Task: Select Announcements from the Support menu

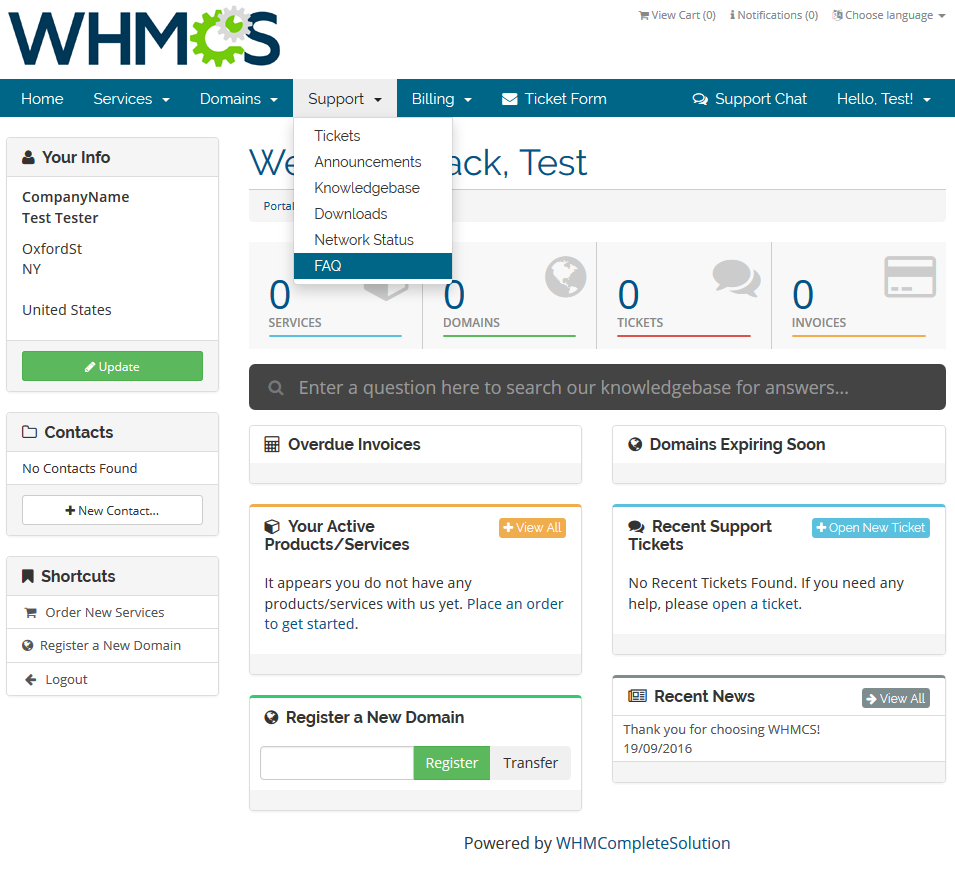Action: tap(373, 162)
